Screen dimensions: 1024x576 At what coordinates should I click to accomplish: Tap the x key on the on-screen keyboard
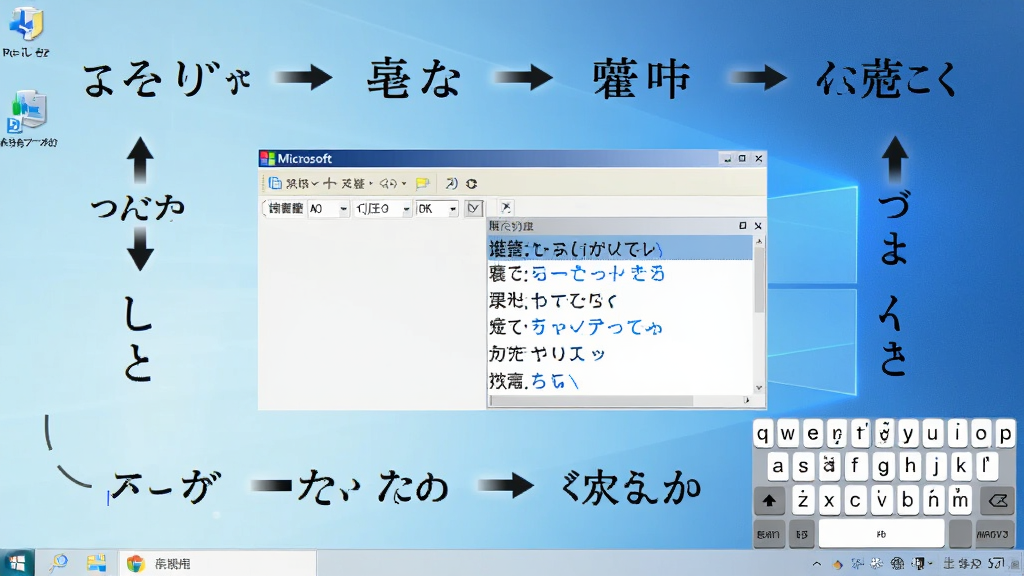[x=829, y=501]
